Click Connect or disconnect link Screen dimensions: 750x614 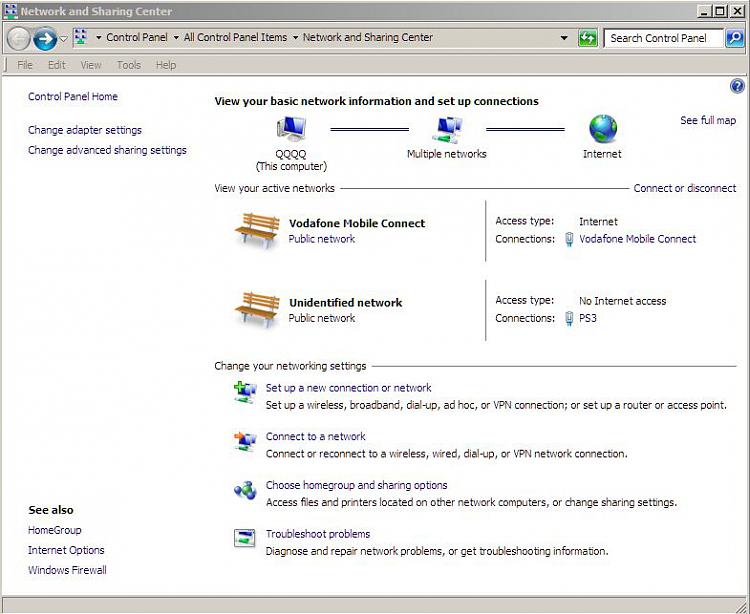(x=684, y=188)
